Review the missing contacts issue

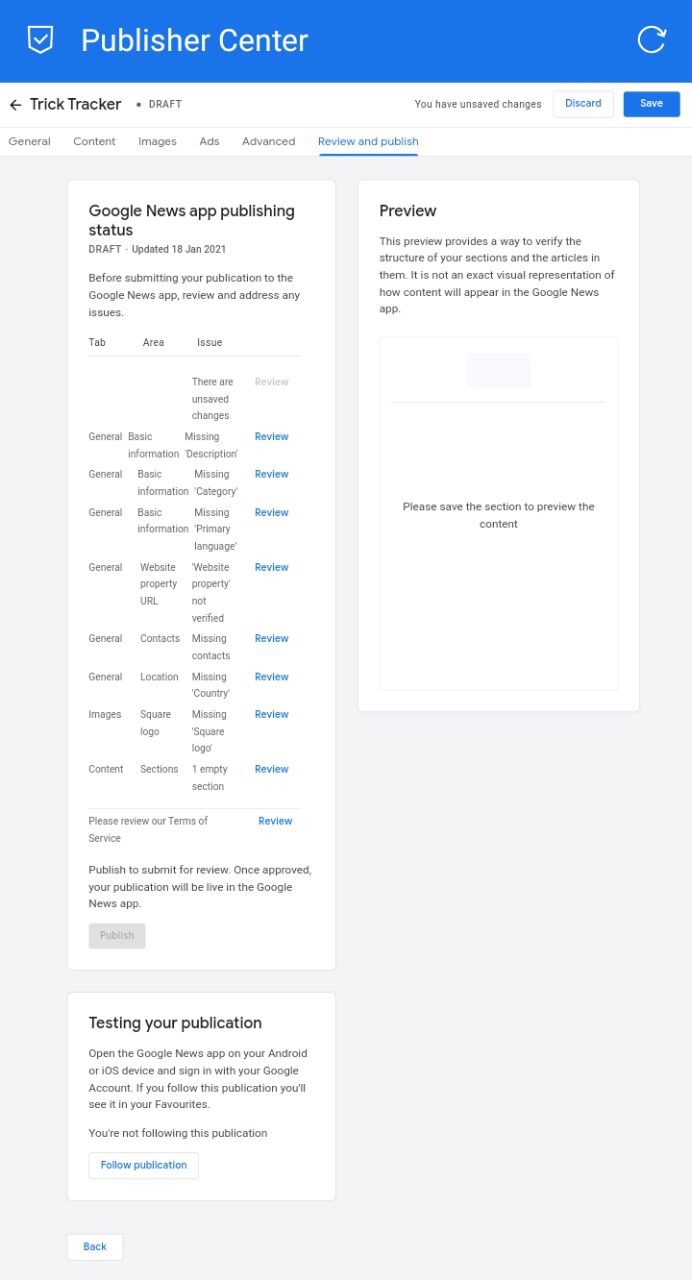pyautogui.click(x=271, y=639)
